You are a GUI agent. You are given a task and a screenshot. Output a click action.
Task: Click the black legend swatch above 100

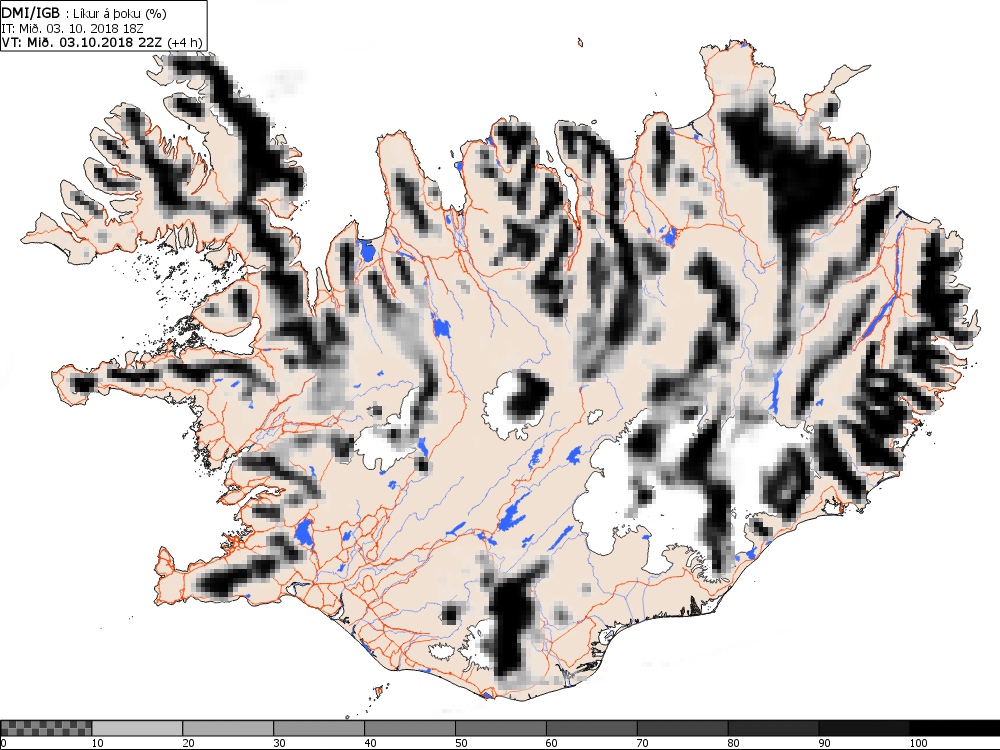955,728
